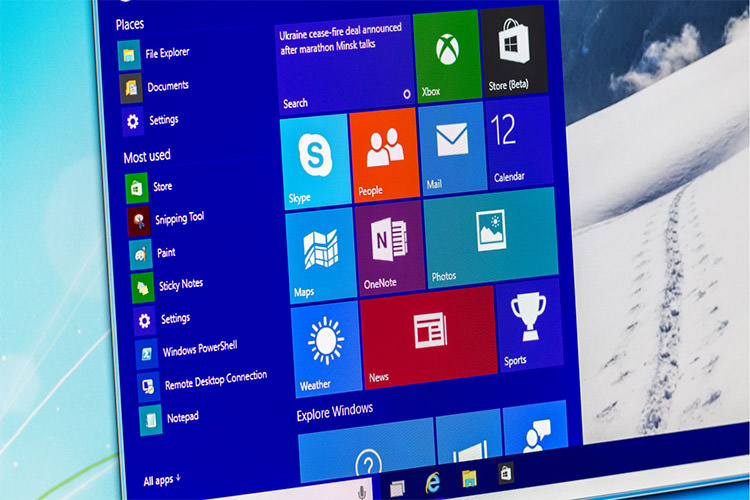Click the Windows PowerShell text label
Image resolution: width=750 pixels, height=500 pixels.
200,349
